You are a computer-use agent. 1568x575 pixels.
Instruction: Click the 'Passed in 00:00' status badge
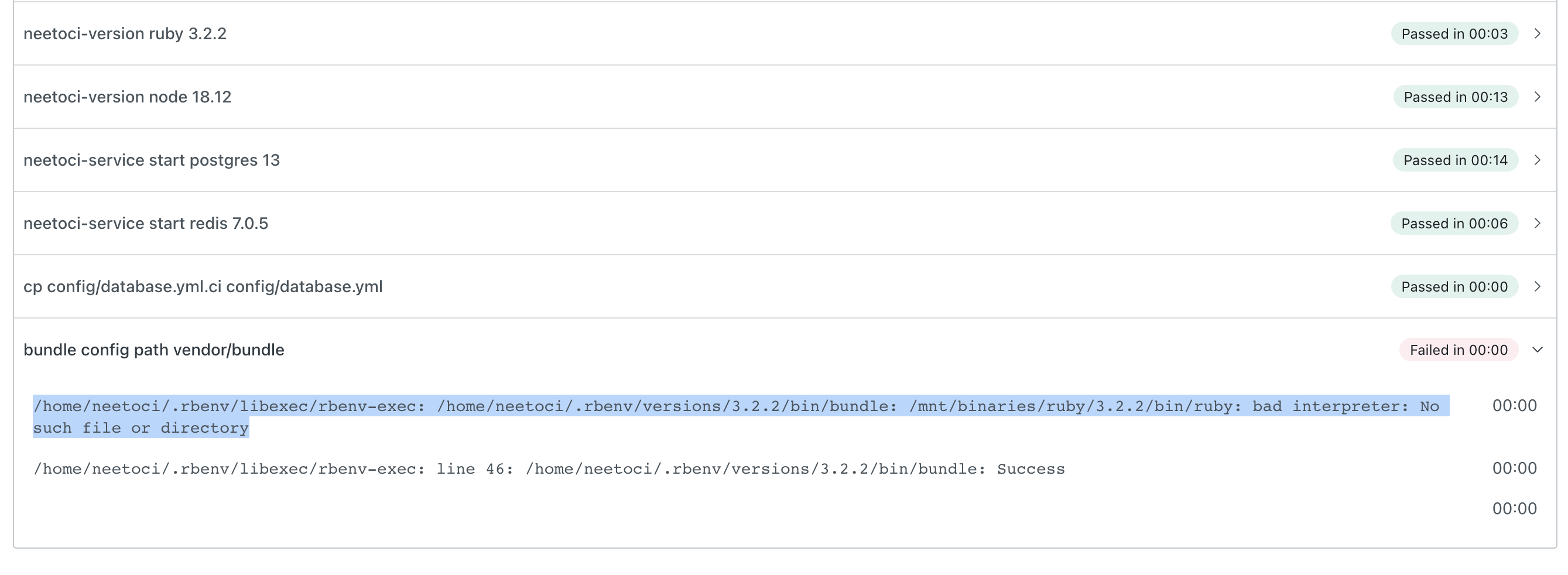(1454, 286)
